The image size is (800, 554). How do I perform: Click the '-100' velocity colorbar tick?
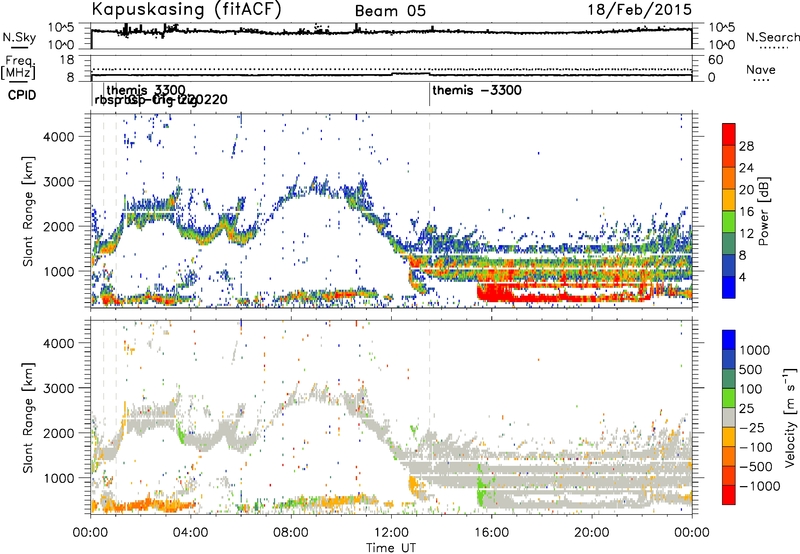tap(756, 447)
